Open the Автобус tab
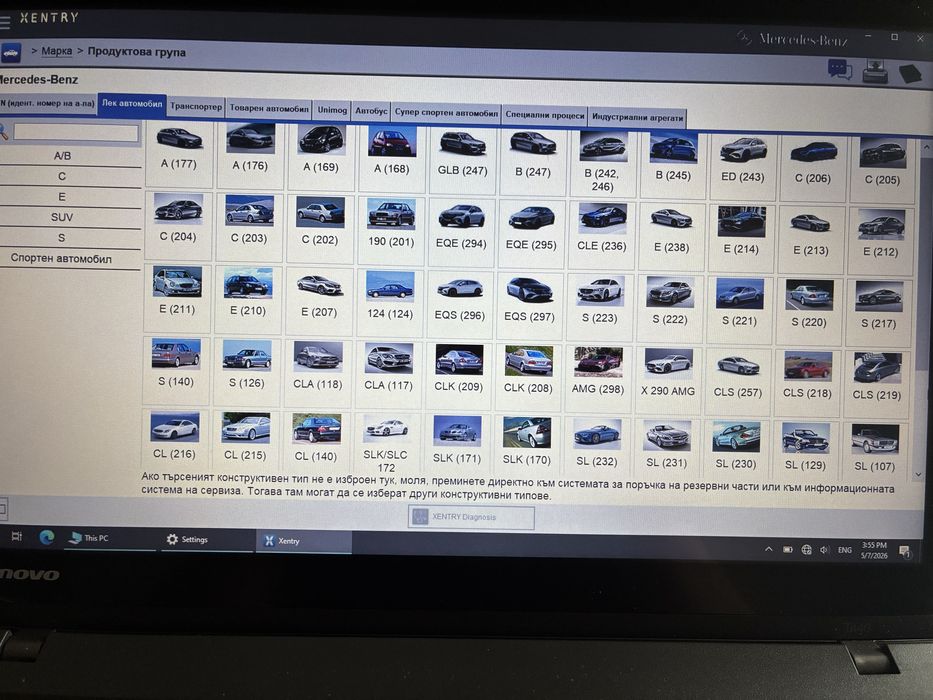 pyautogui.click(x=371, y=111)
